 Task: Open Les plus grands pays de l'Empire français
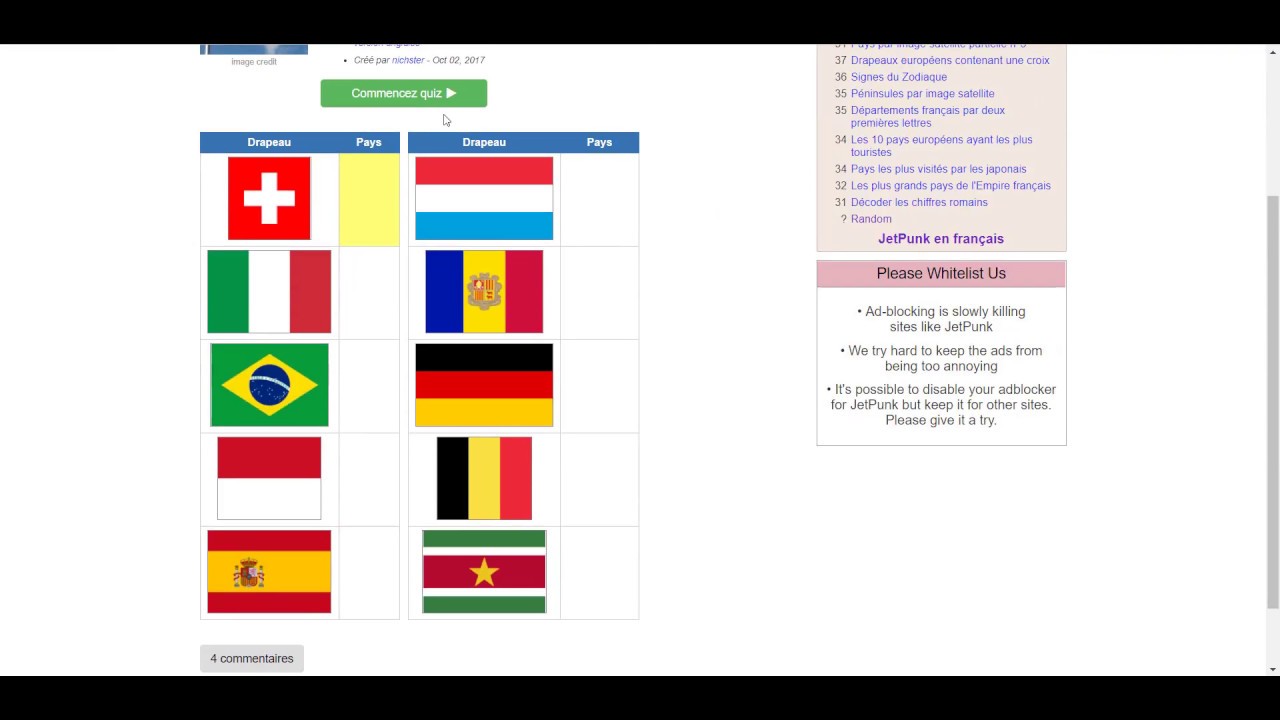click(x=951, y=186)
